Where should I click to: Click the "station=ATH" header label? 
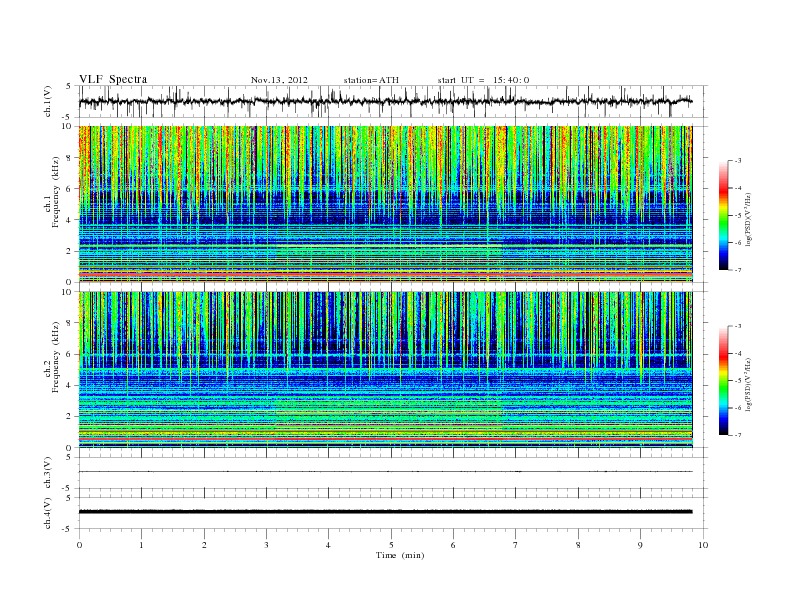coord(371,80)
